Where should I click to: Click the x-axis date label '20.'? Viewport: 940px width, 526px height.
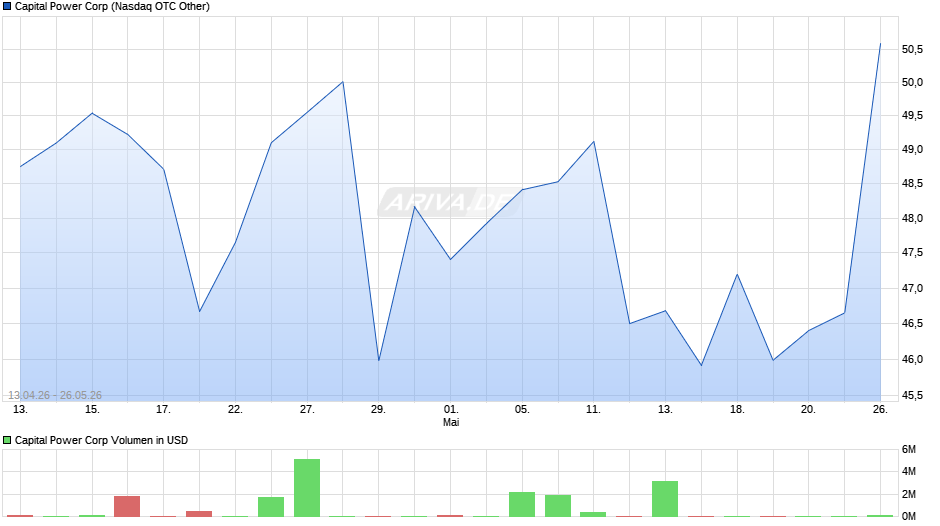coord(808,410)
